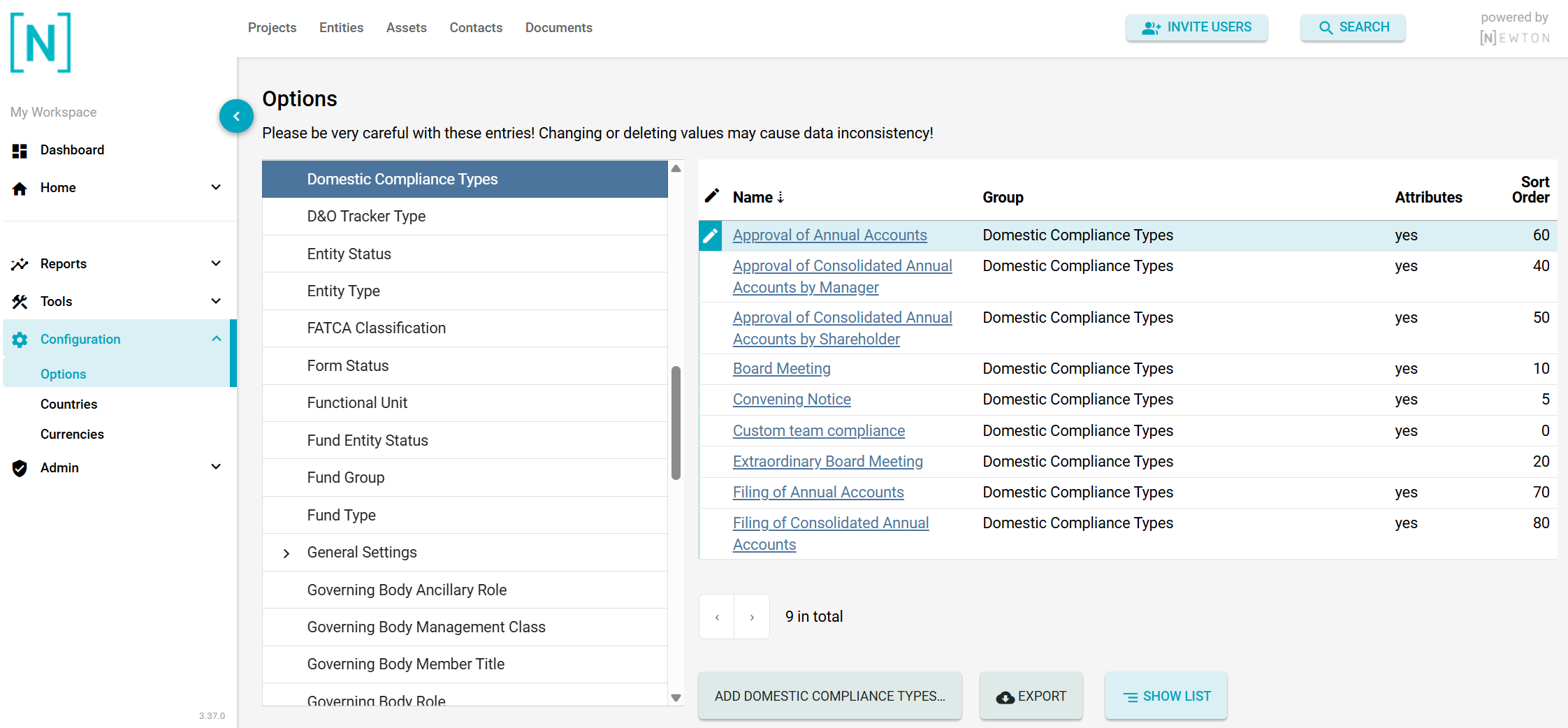Click the [N] logo in the sidebar

click(41, 43)
